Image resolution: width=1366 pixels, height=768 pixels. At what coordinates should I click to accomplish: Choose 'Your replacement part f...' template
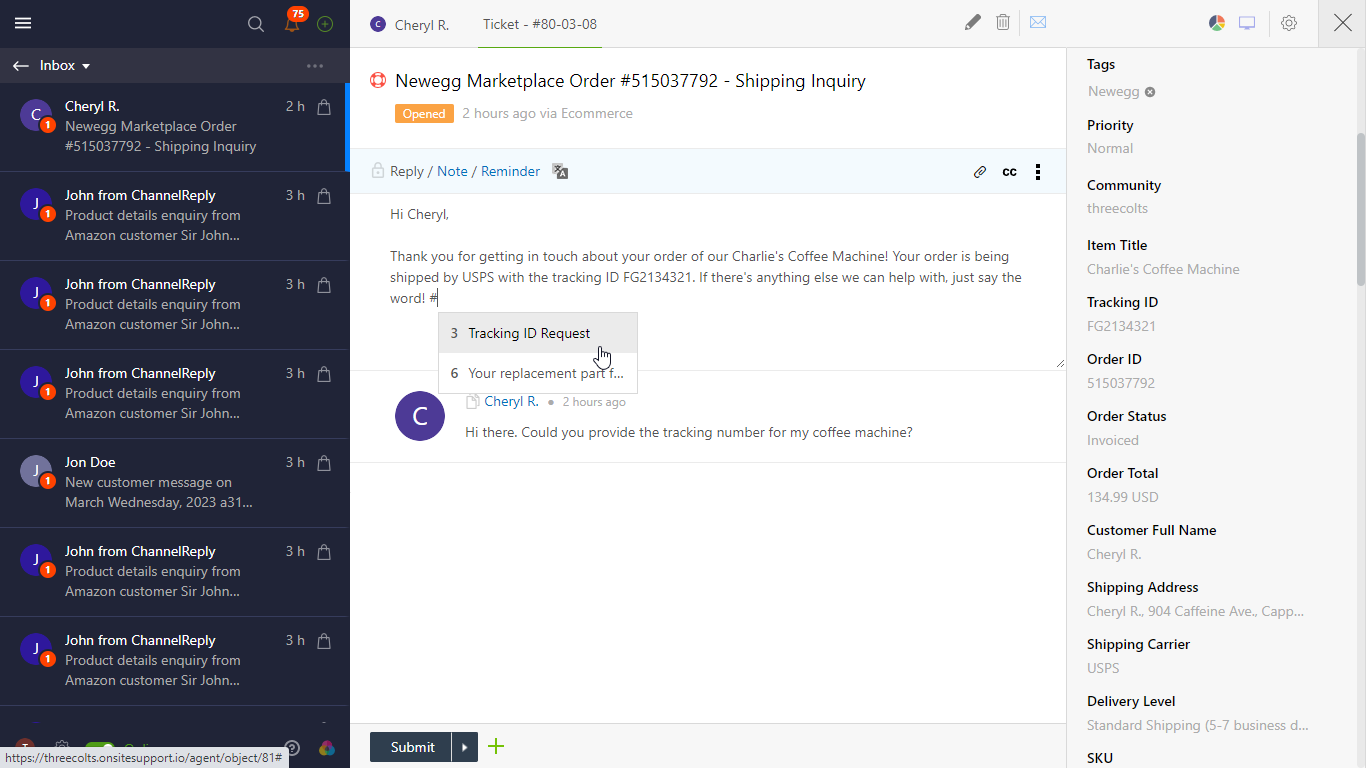pyautogui.click(x=538, y=373)
